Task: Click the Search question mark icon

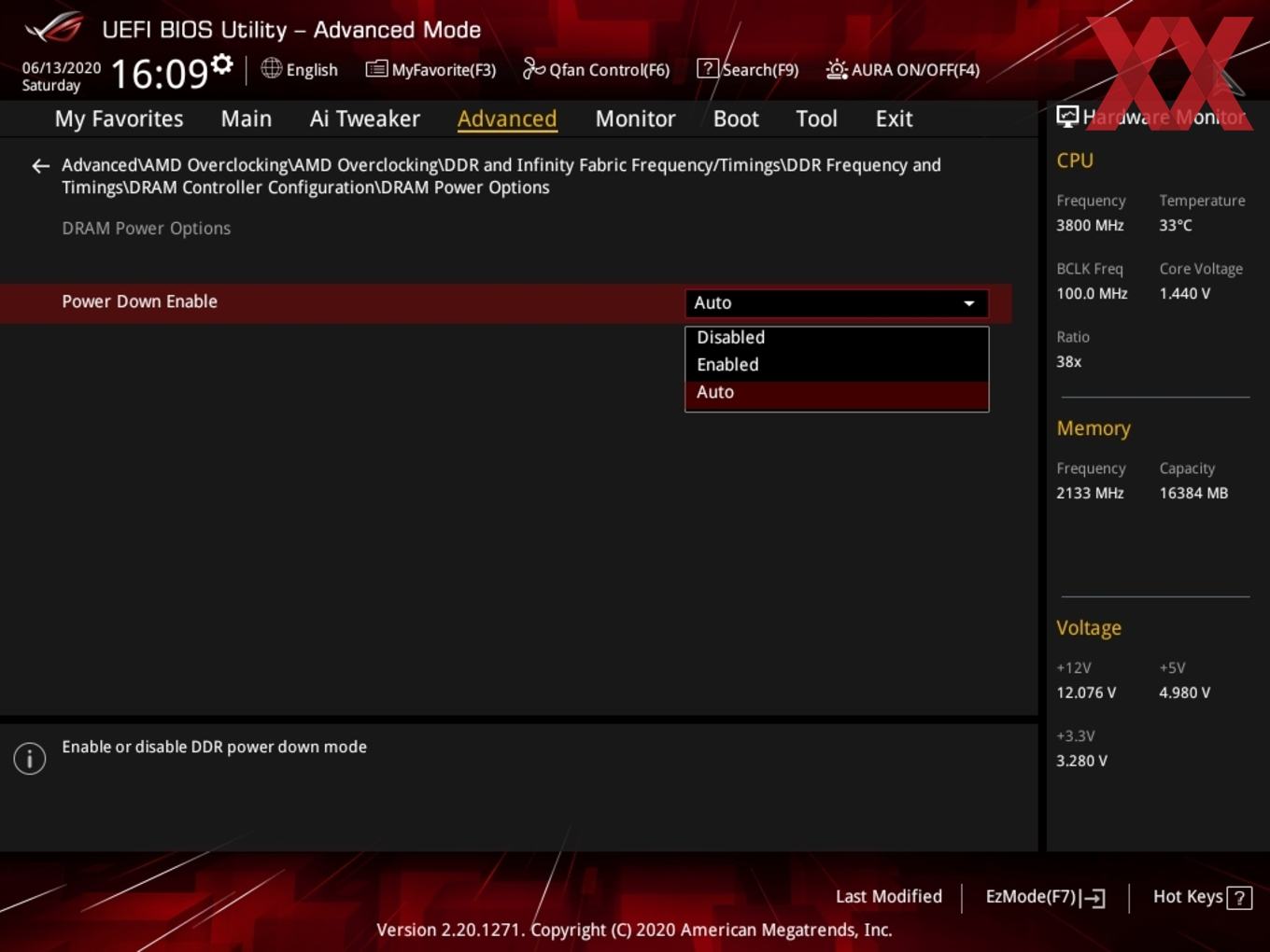Action: point(708,68)
